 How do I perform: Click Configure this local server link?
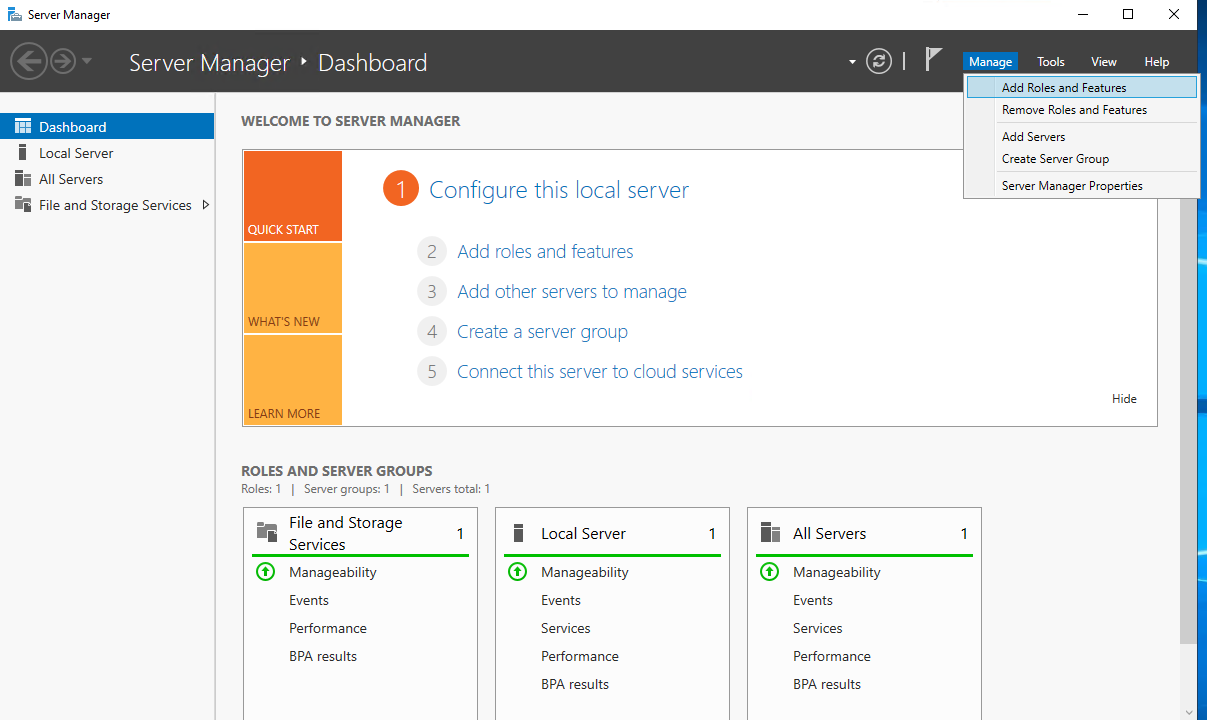pyautogui.click(x=559, y=190)
